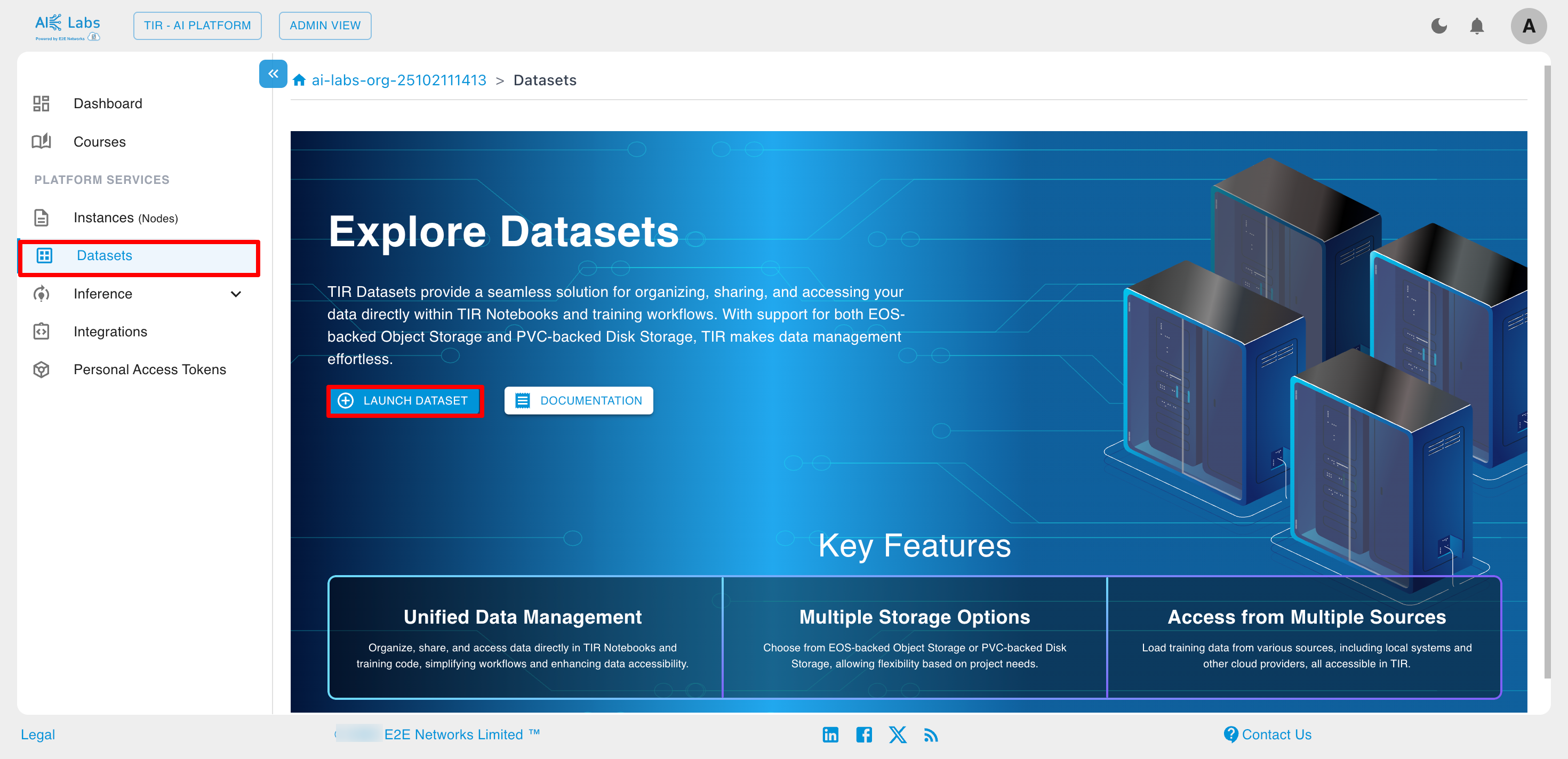Open Inference menu item
The image size is (1568, 759).
coord(103,294)
